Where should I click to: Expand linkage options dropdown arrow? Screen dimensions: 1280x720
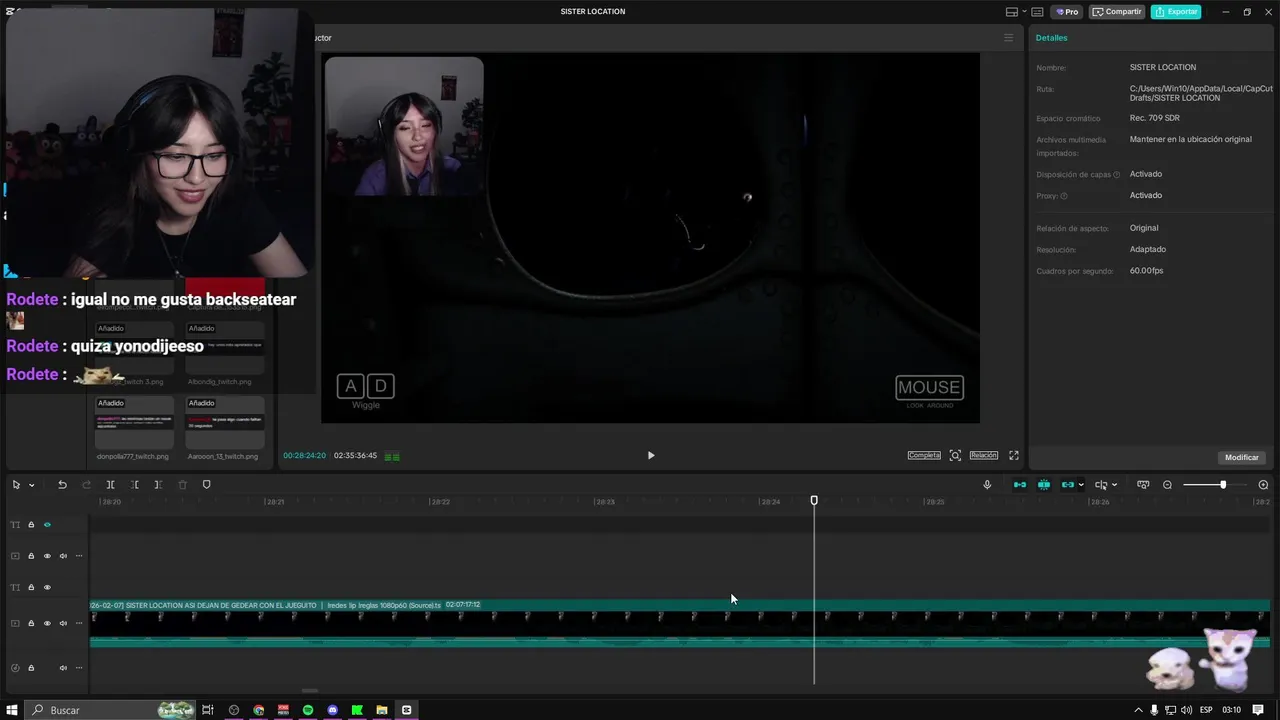tap(1081, 485)
